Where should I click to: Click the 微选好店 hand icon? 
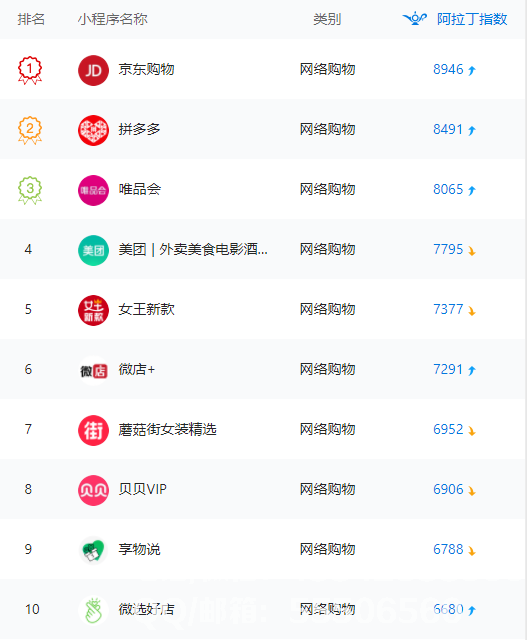[x=93, y=610]
